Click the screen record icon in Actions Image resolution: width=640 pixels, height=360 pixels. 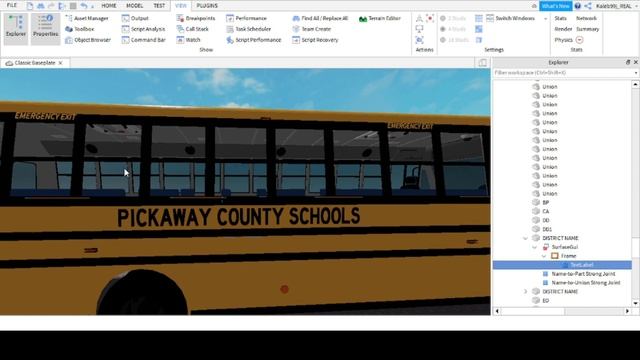pyautogui.click(x=430, y=18)
